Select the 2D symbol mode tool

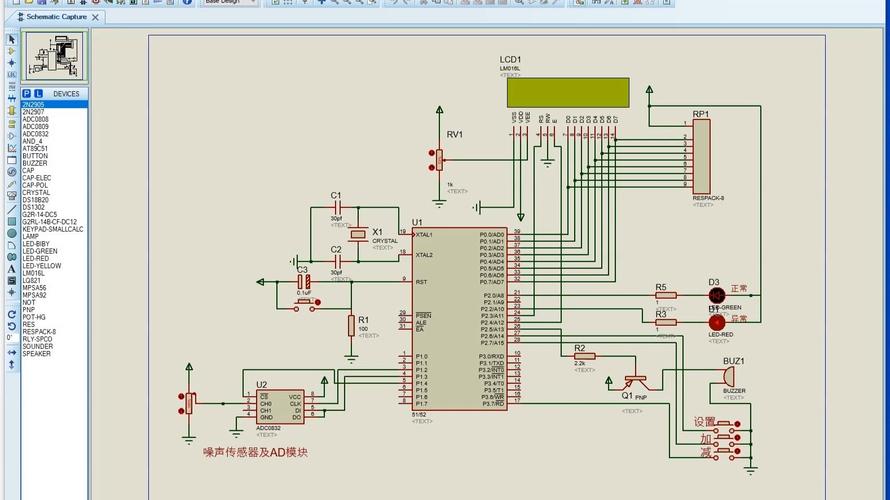[11, 281]
